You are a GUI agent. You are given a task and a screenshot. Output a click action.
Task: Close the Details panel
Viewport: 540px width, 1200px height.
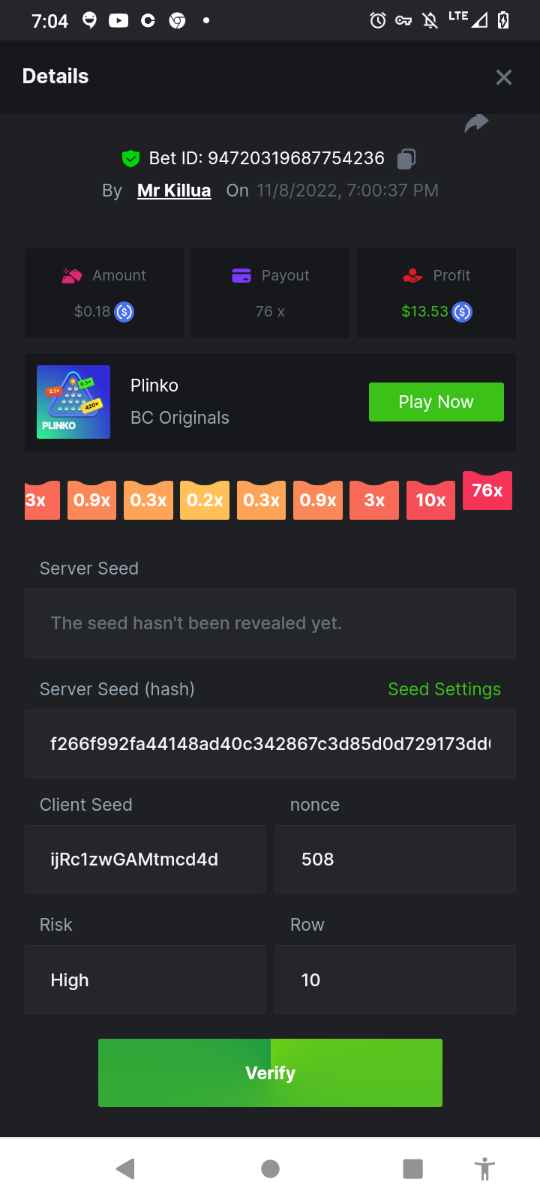[504, 77]
